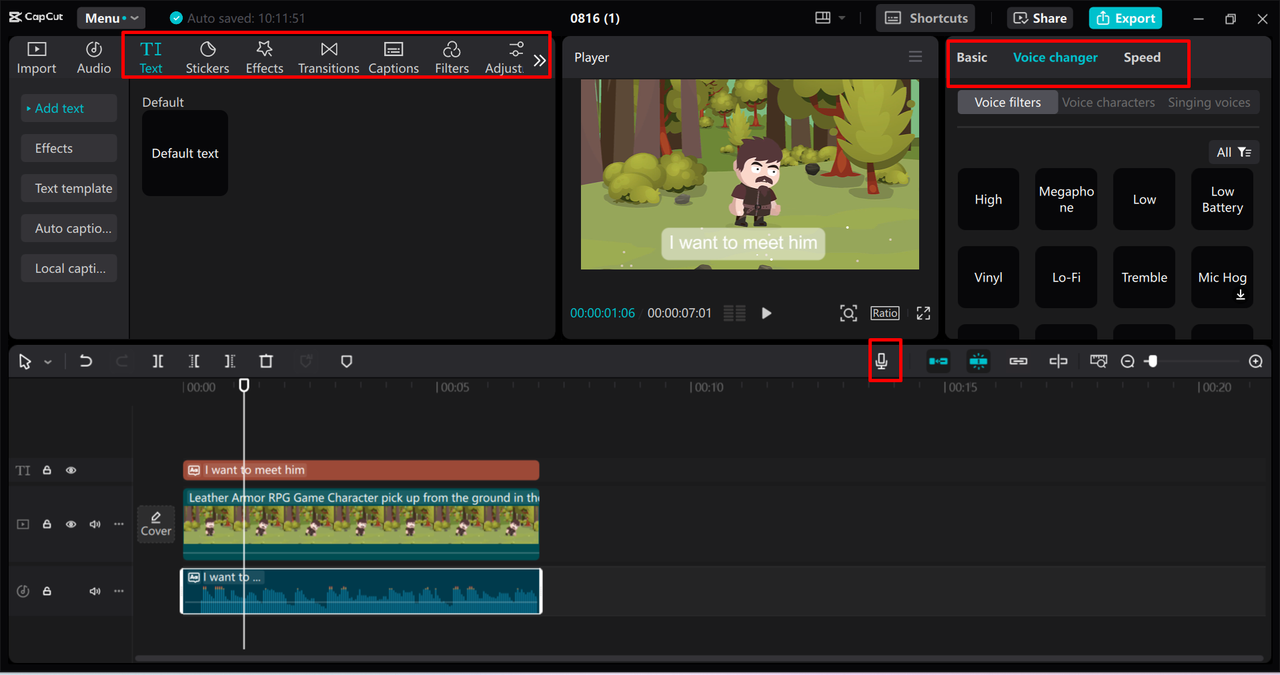The height and width of the screenshot is (675, 1280).
Task: Download the Mic Hog voice filter
Action: coord(1241,296)
